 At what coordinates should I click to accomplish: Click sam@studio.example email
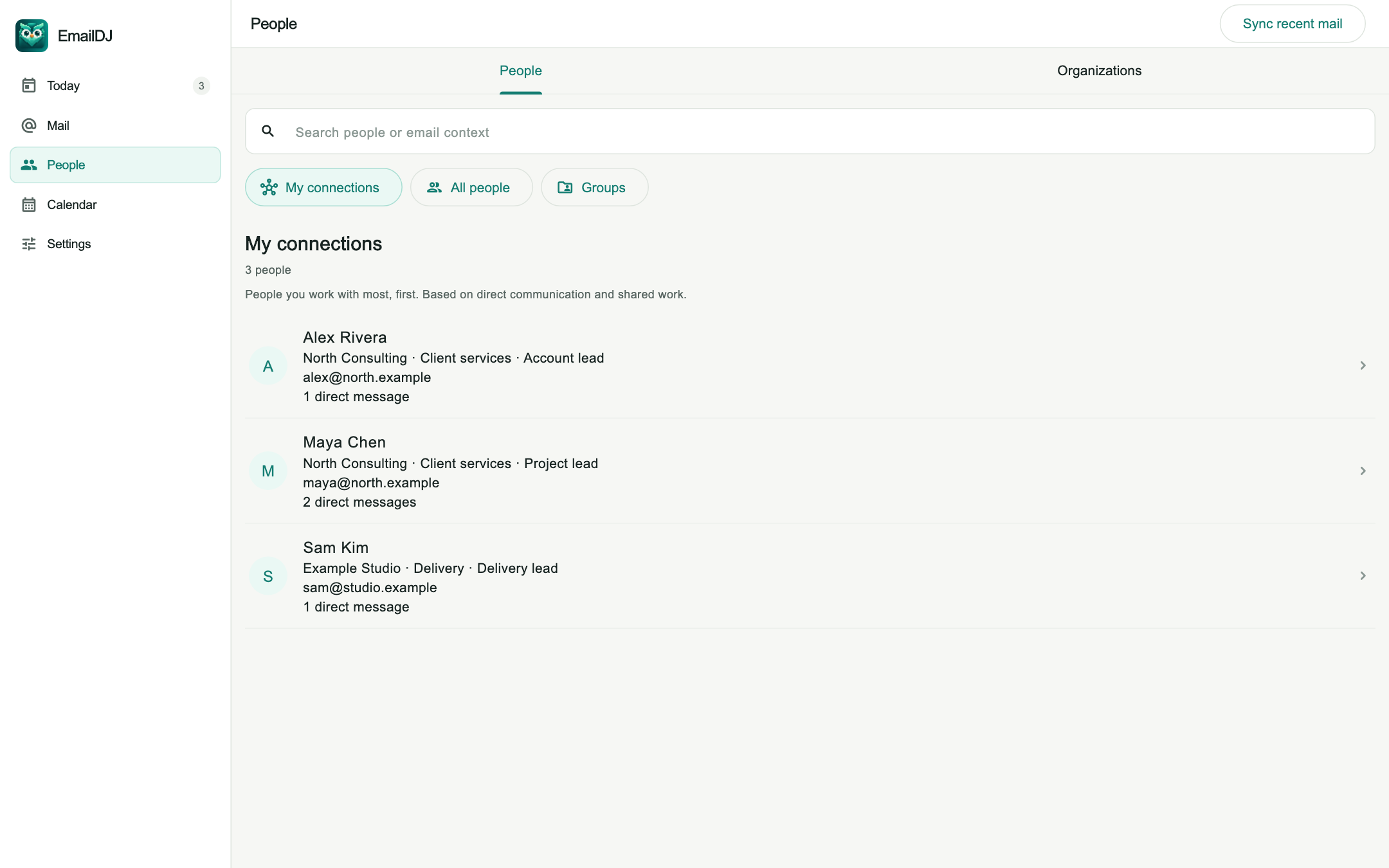click(370, 588)
